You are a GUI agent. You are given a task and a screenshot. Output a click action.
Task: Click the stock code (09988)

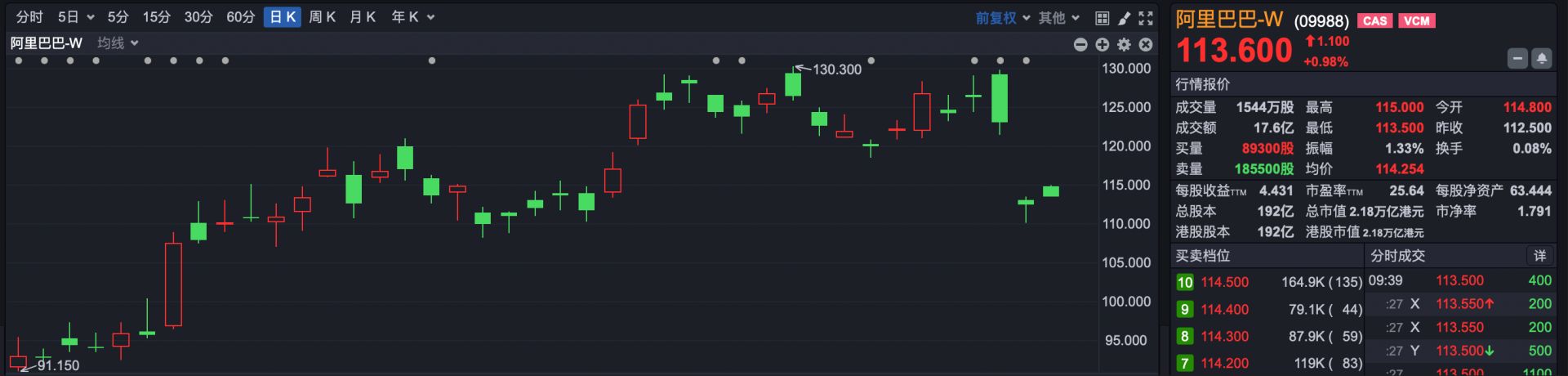(1321, 21)
